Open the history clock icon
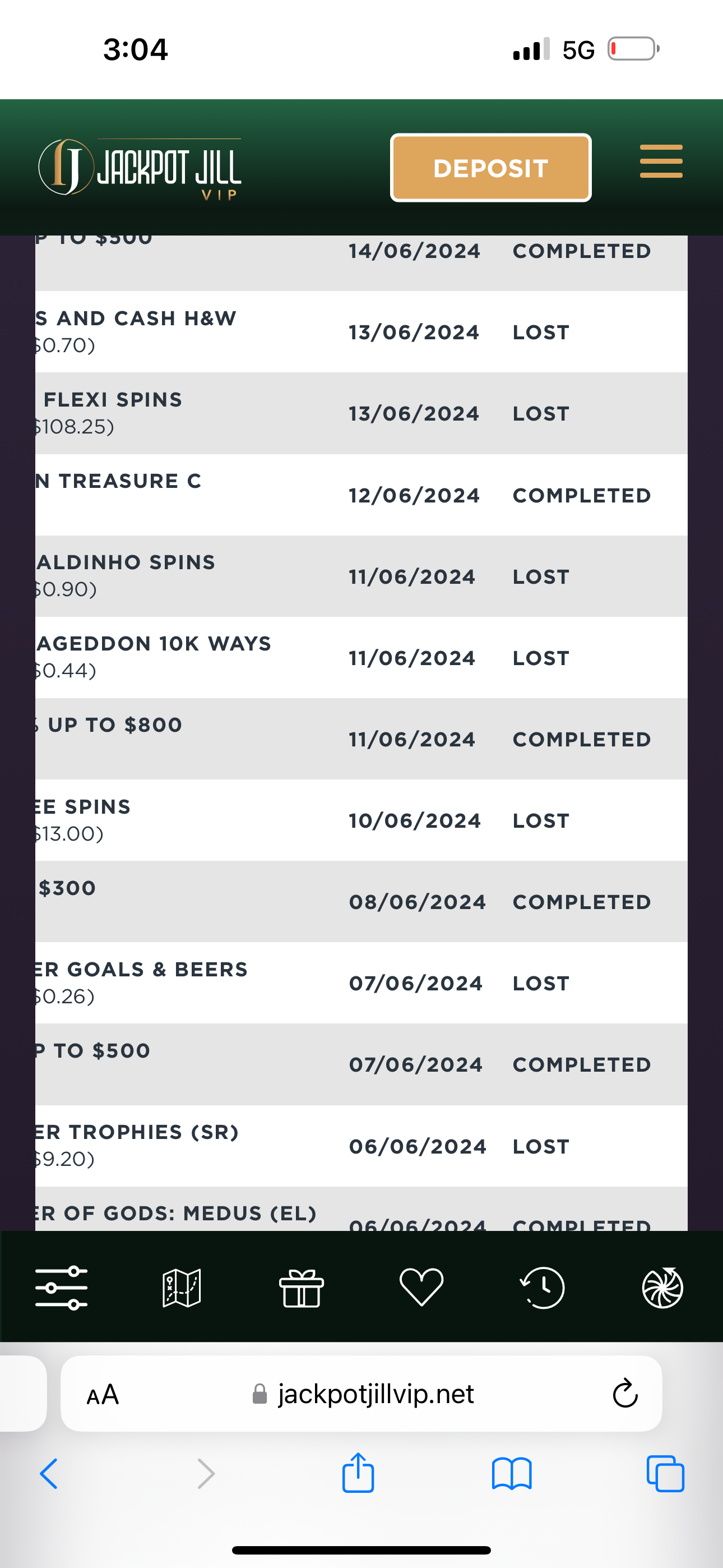Image resolution: width=723 pixels, height=1568 pixels. tap(543, 1288)
